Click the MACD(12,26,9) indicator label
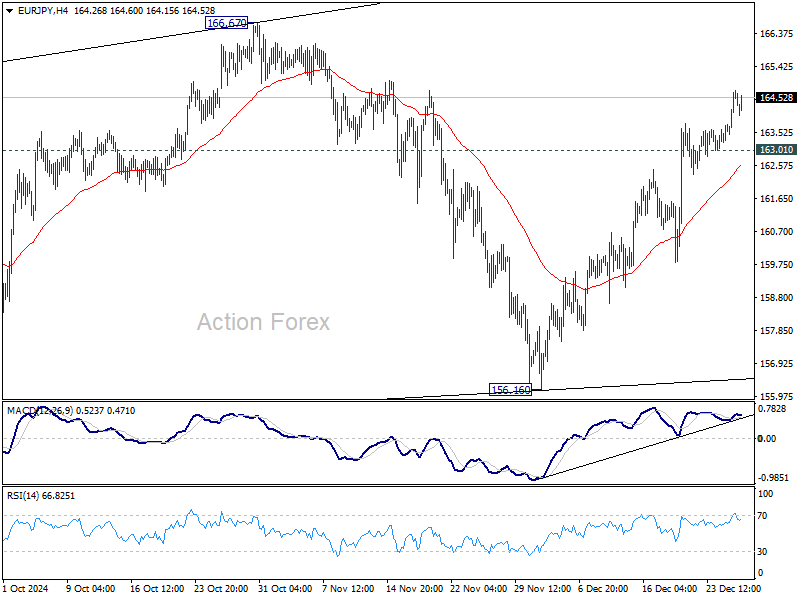This screenshot has height=600, width=800. tap(40, 411)
